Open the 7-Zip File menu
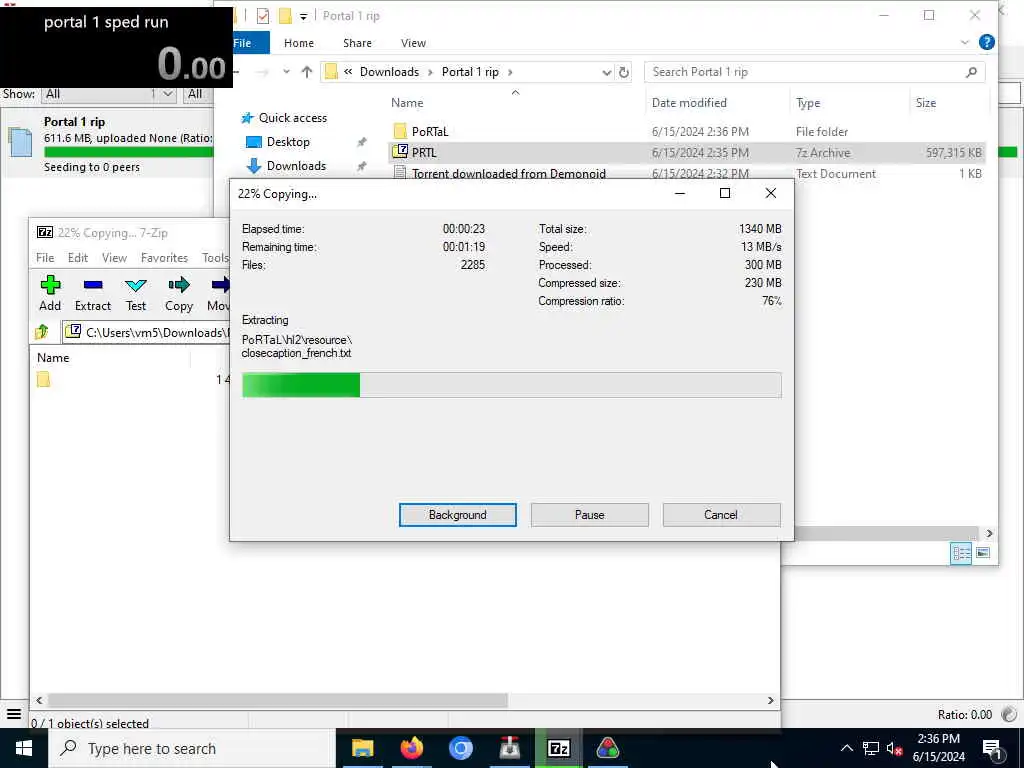Viewport: 1024px width, 768px height. 45,258
